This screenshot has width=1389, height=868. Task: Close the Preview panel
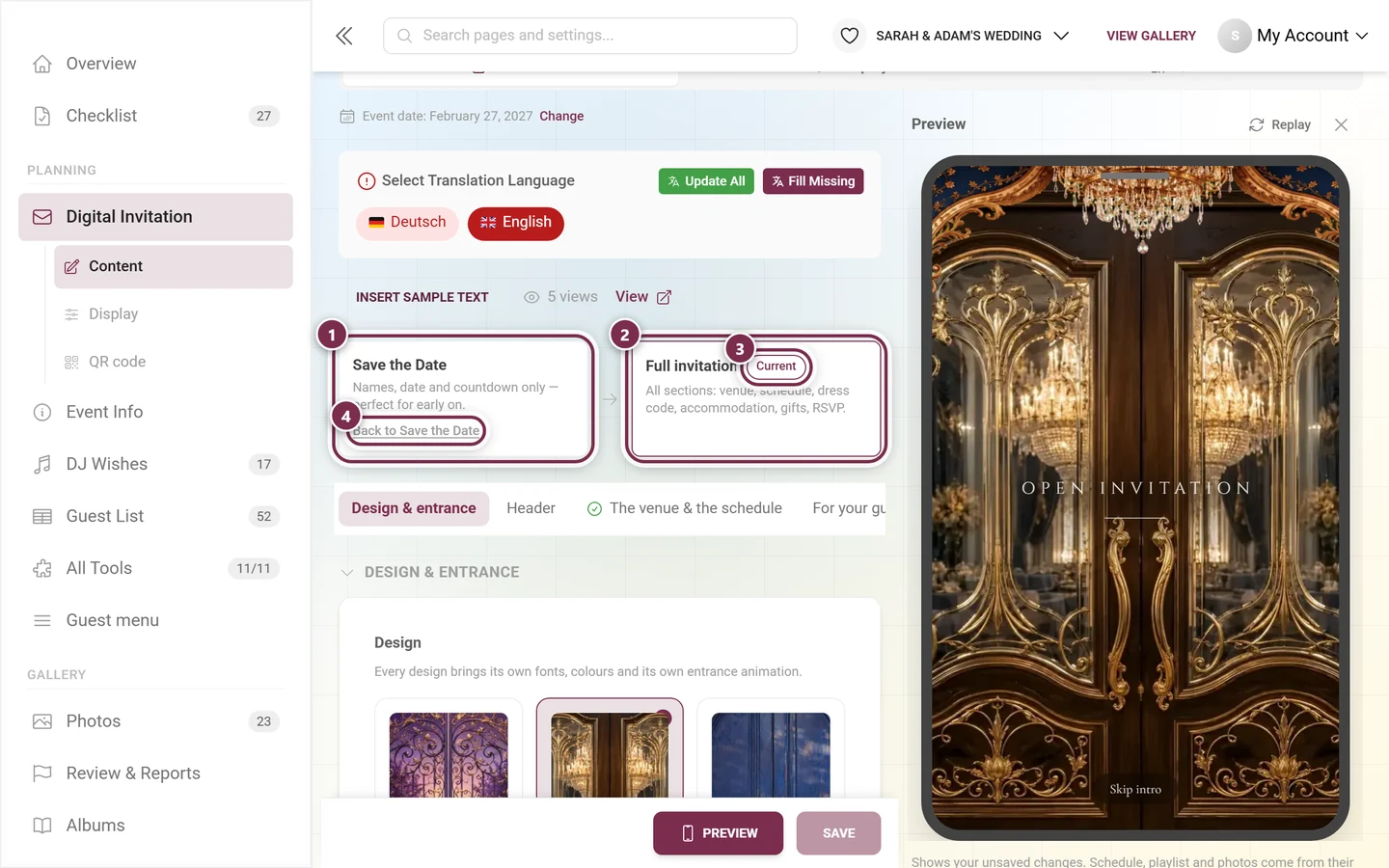click(x=1341, y=125)
